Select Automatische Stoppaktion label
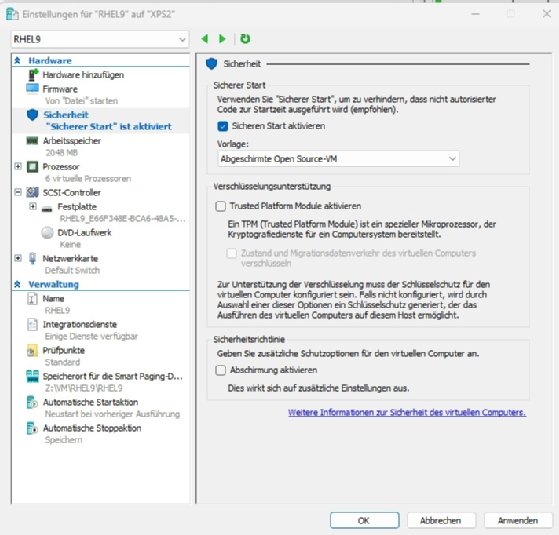559x535 pixels. click(92, 428)
